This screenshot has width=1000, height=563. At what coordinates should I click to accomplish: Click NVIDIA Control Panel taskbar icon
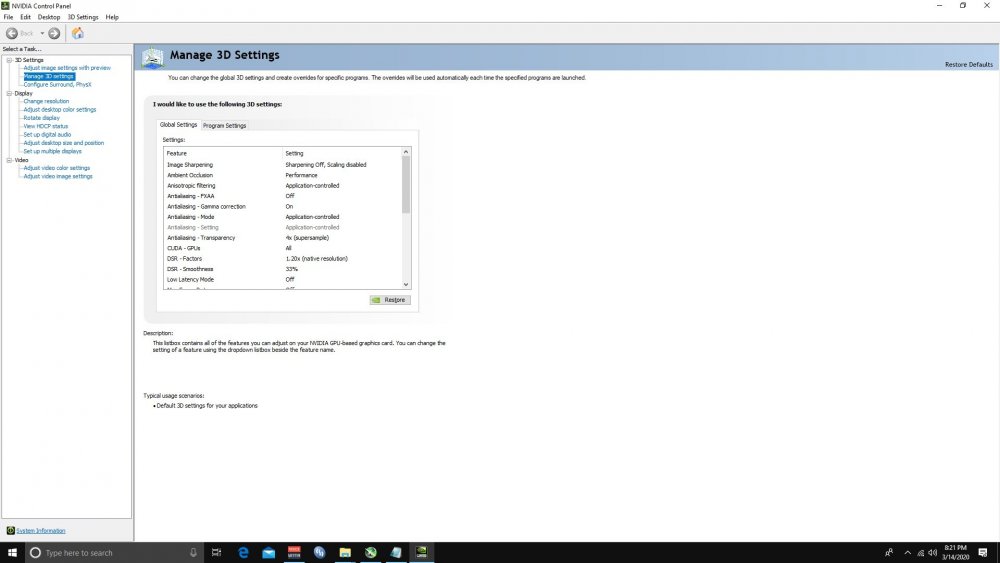coord(422,553)
